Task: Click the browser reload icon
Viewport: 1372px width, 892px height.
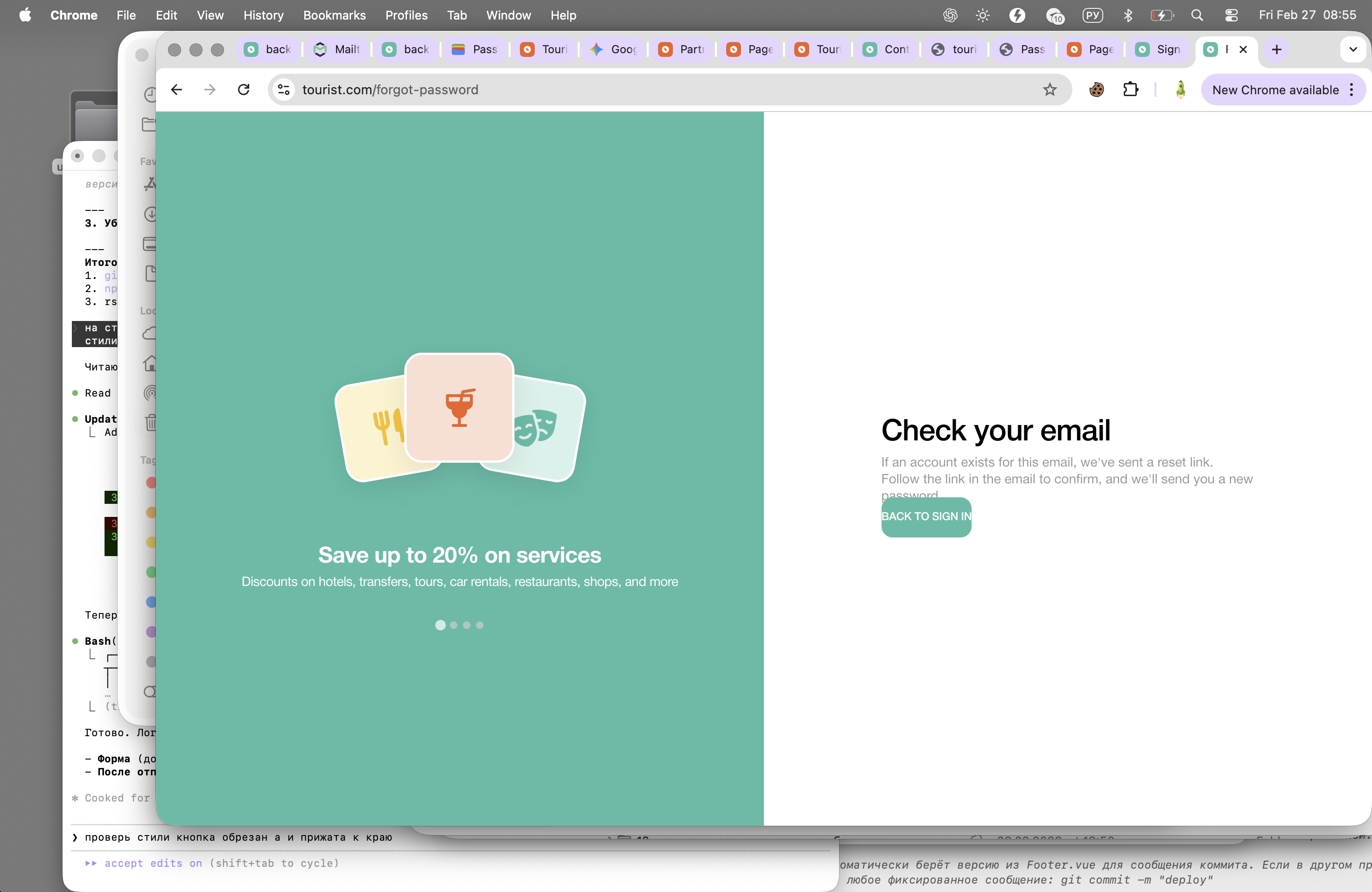Action: coord(244,89)
